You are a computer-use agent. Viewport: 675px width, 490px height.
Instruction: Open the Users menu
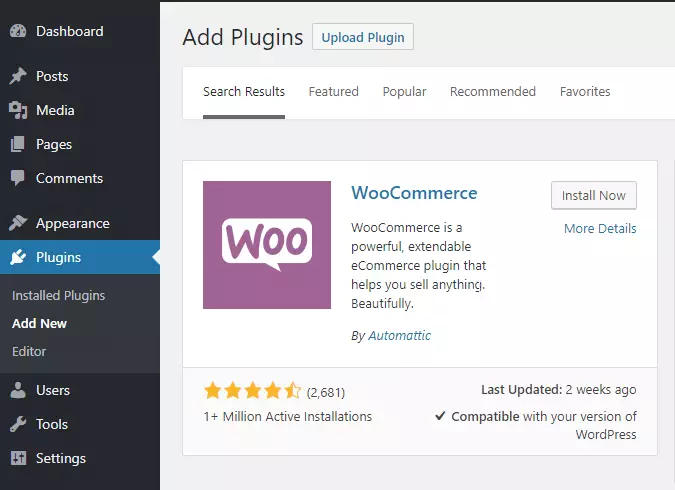pyautogui.click(x=80, y=390)
